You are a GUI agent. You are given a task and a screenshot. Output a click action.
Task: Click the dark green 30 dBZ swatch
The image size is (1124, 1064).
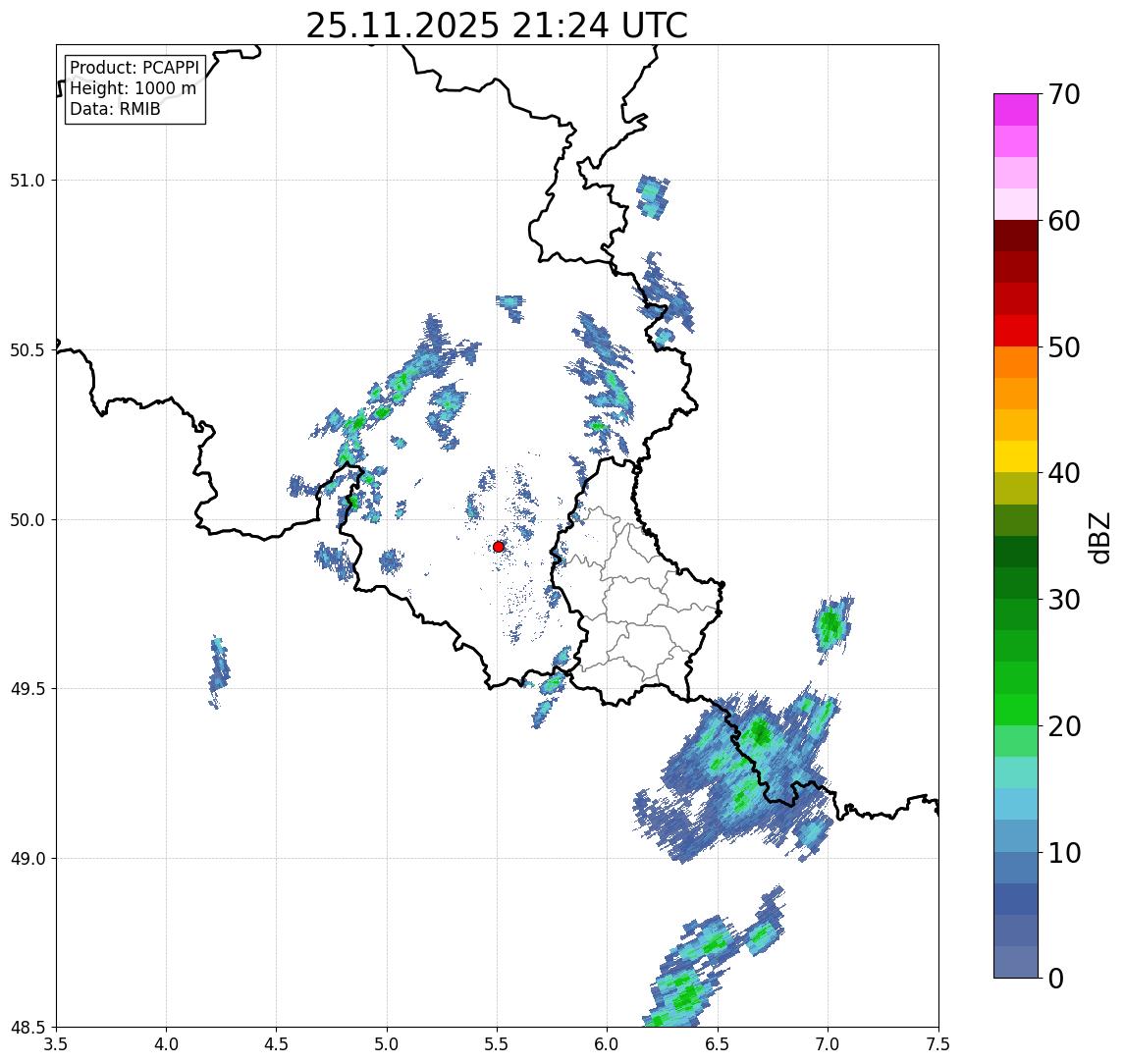[1016, 584]
